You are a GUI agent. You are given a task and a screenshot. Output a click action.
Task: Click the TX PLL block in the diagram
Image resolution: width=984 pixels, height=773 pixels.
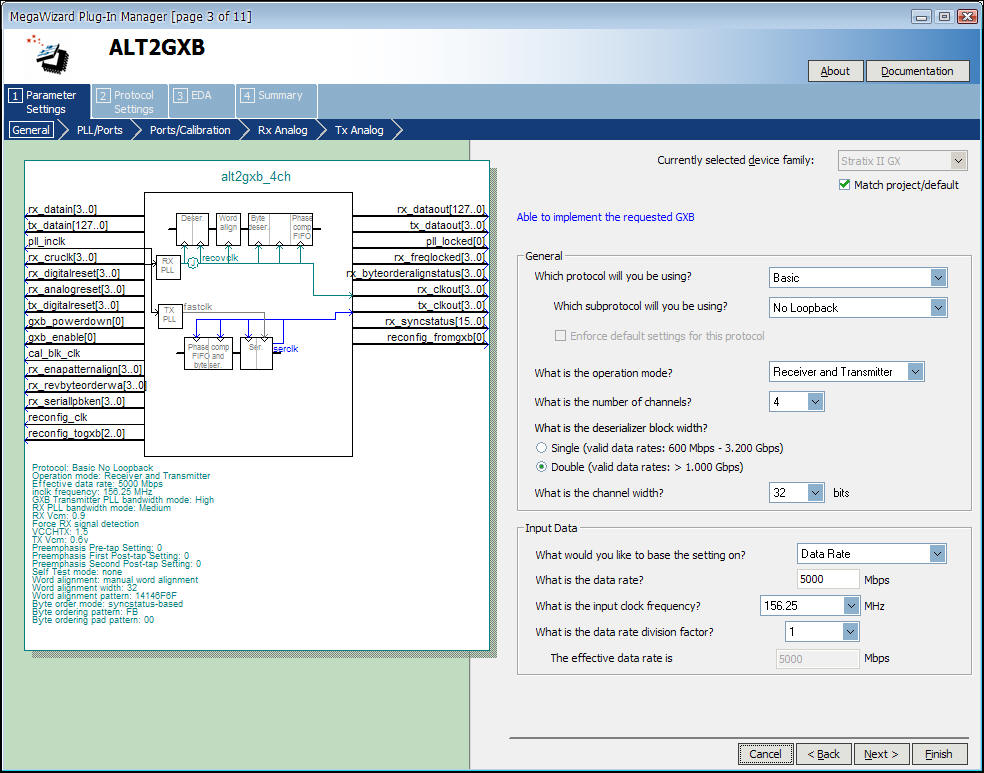pos(169,316)
